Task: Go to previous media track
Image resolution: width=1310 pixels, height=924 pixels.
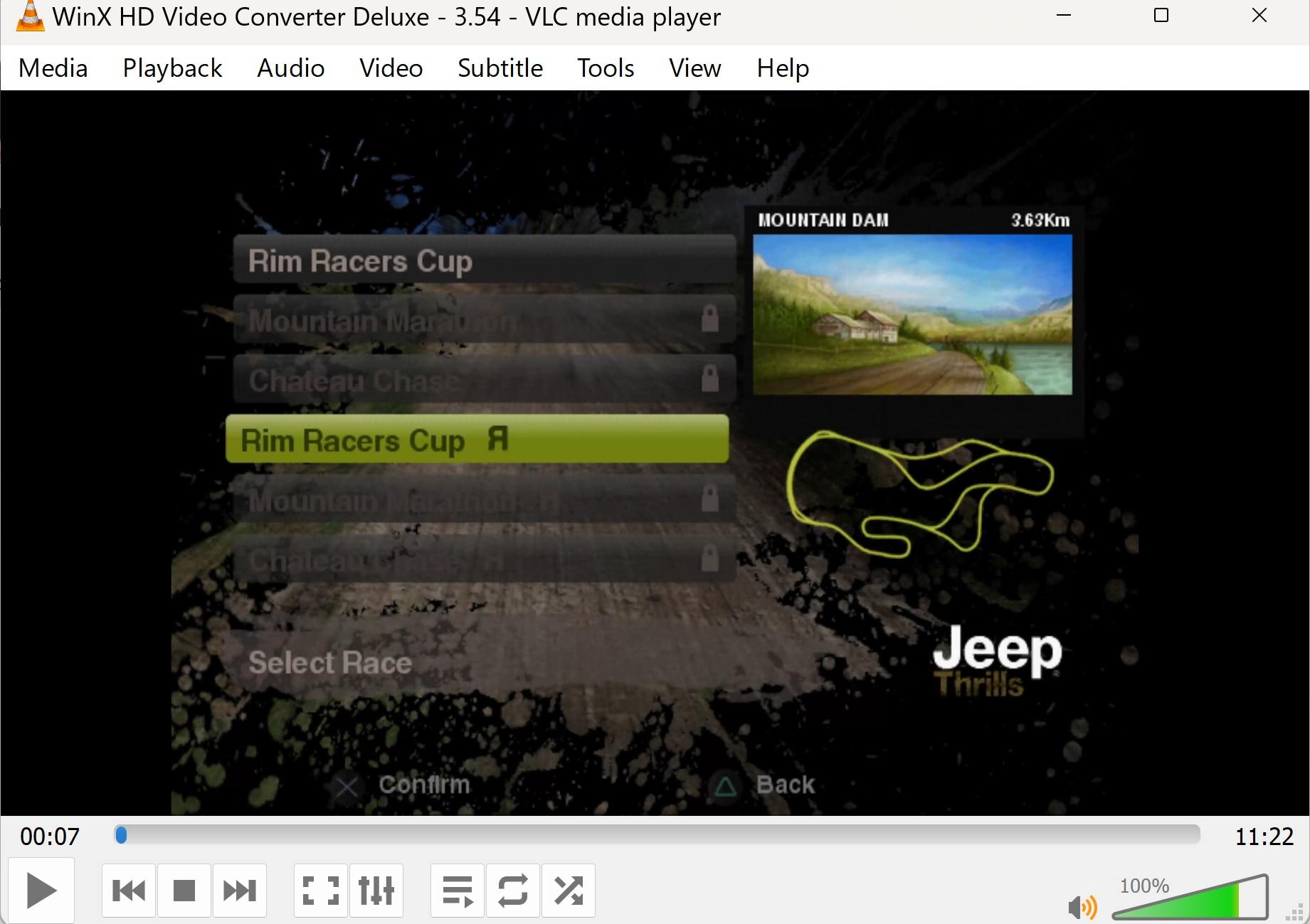Action: click(x=129, y=891)
